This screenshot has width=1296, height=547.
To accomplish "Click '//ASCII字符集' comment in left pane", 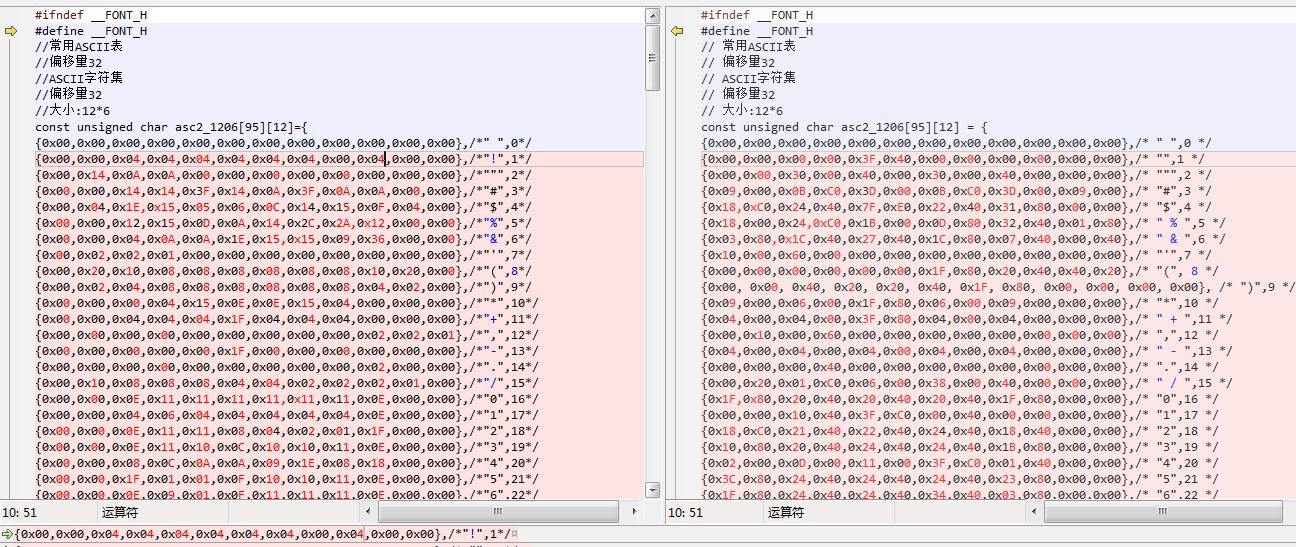I will click(79, 79).
